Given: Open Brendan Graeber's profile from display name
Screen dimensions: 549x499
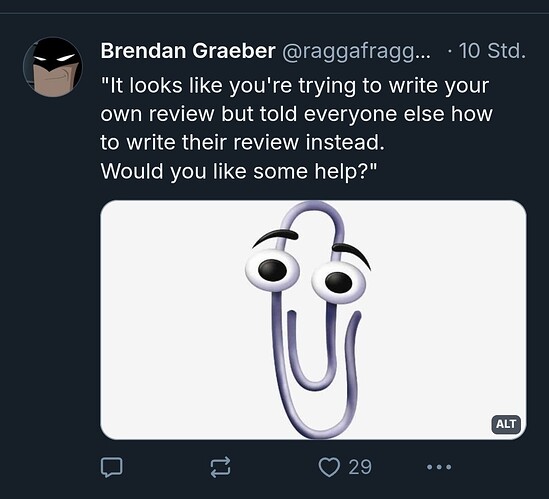Looking at the screenshot, I should 188,51.
